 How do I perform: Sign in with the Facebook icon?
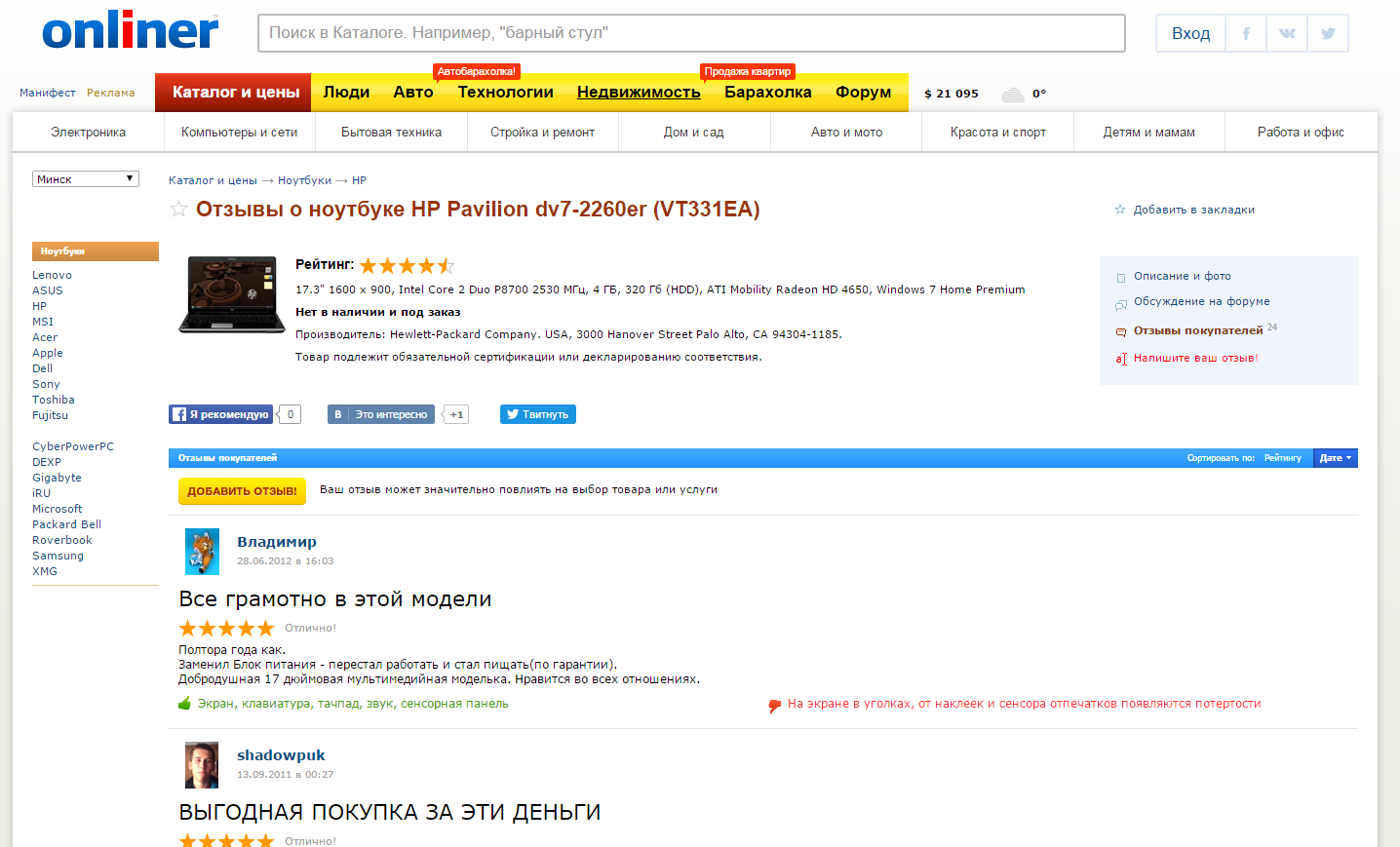pyautogui.click(x=1246, y=33)
